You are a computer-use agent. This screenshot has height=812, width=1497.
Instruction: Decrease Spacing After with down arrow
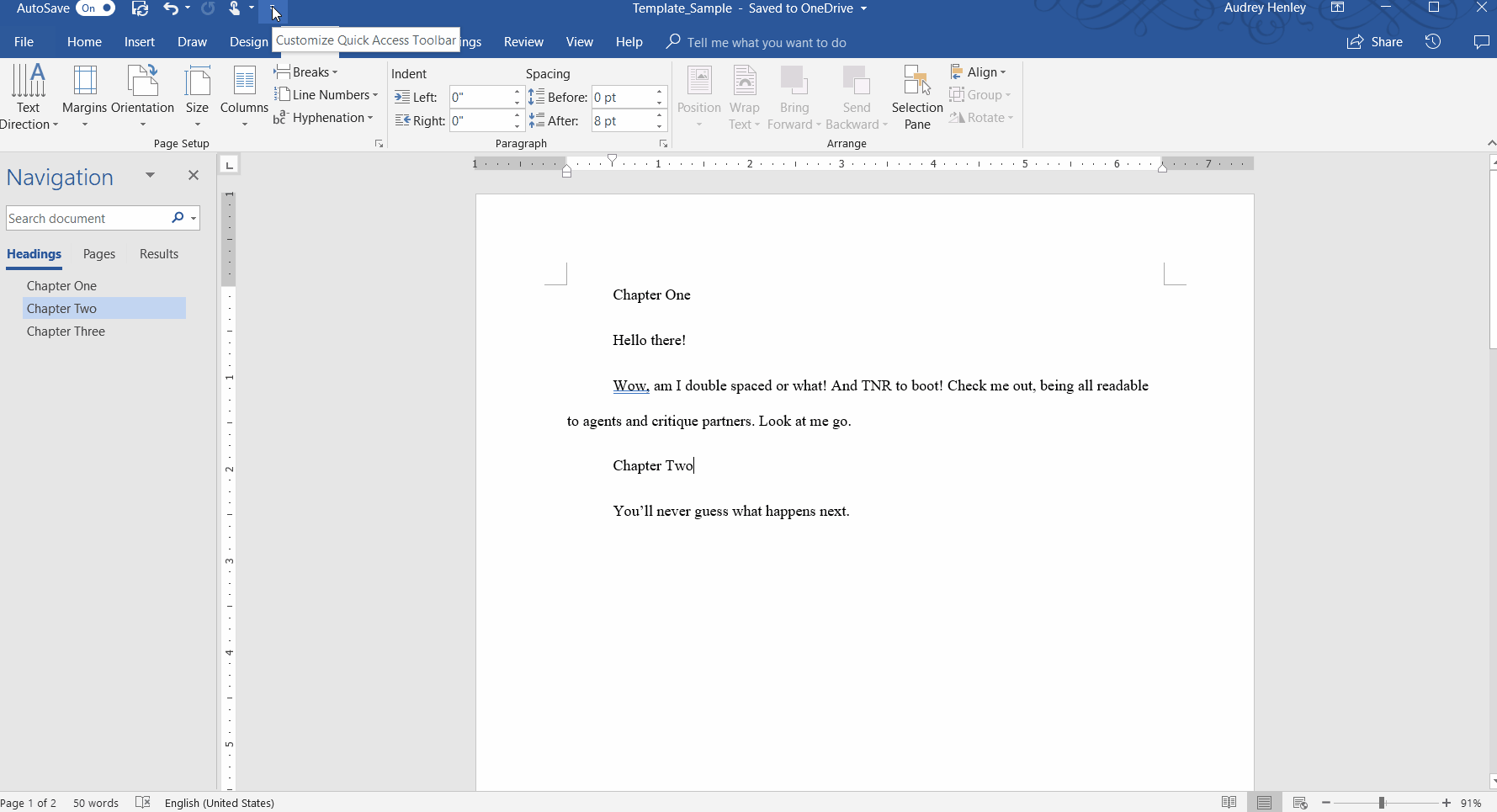point(660,126)
